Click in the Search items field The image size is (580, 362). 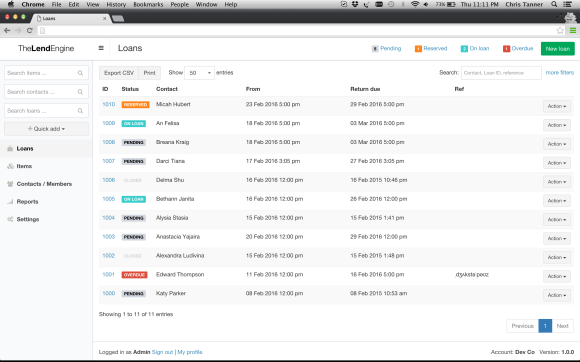pyautogui.click(x=46, y=73)
